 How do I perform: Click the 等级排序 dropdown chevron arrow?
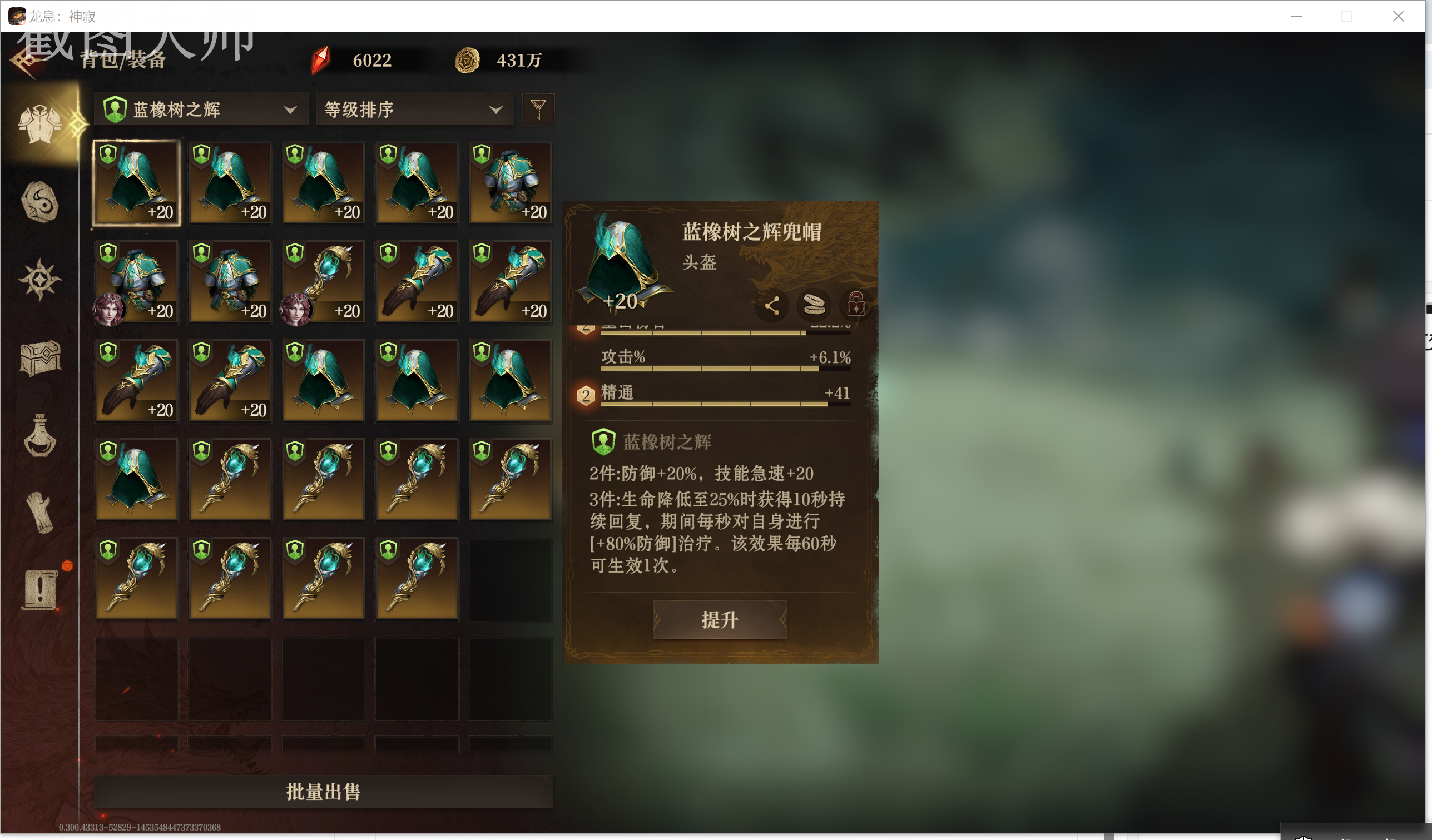(495, 110)
